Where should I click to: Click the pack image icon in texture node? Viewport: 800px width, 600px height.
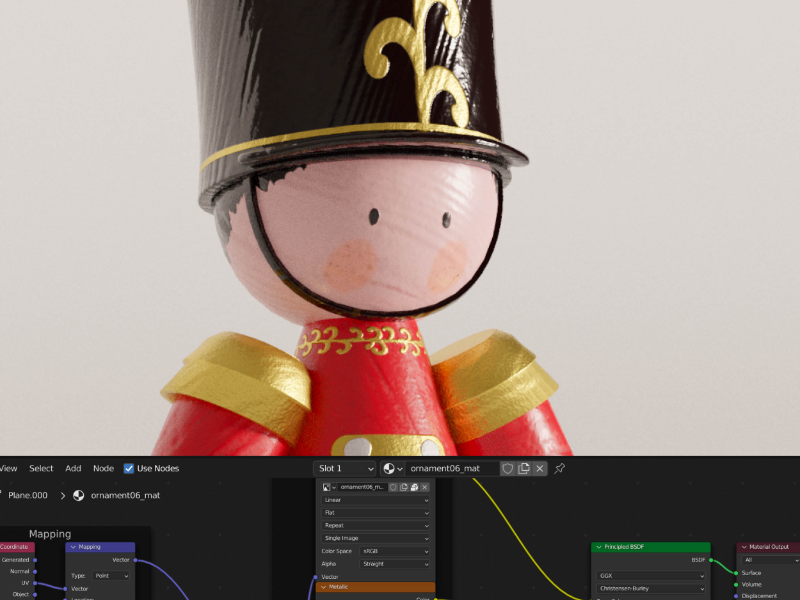[414, 487]
